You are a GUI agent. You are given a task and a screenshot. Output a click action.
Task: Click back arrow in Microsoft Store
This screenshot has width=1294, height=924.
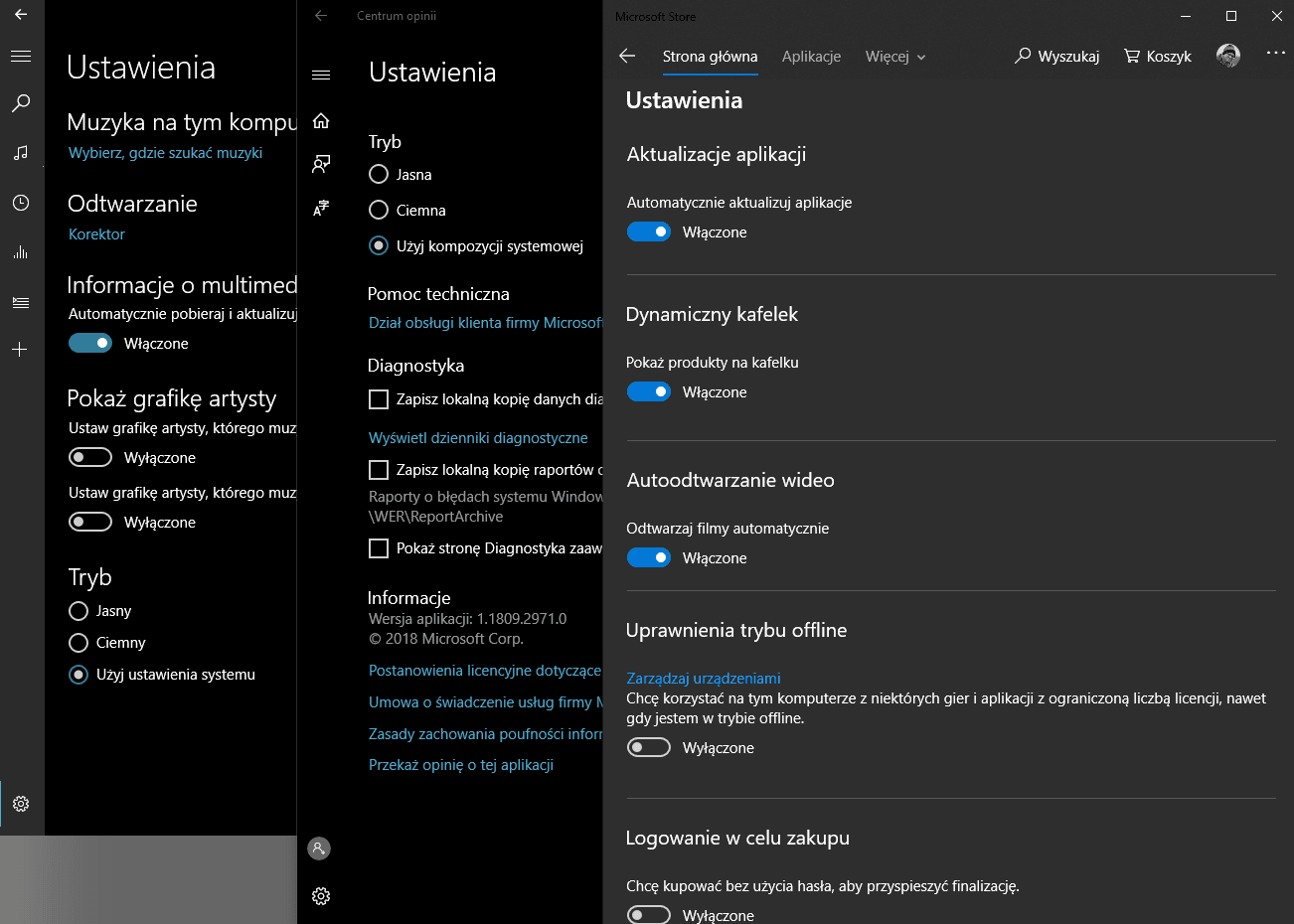coord(627,56)
